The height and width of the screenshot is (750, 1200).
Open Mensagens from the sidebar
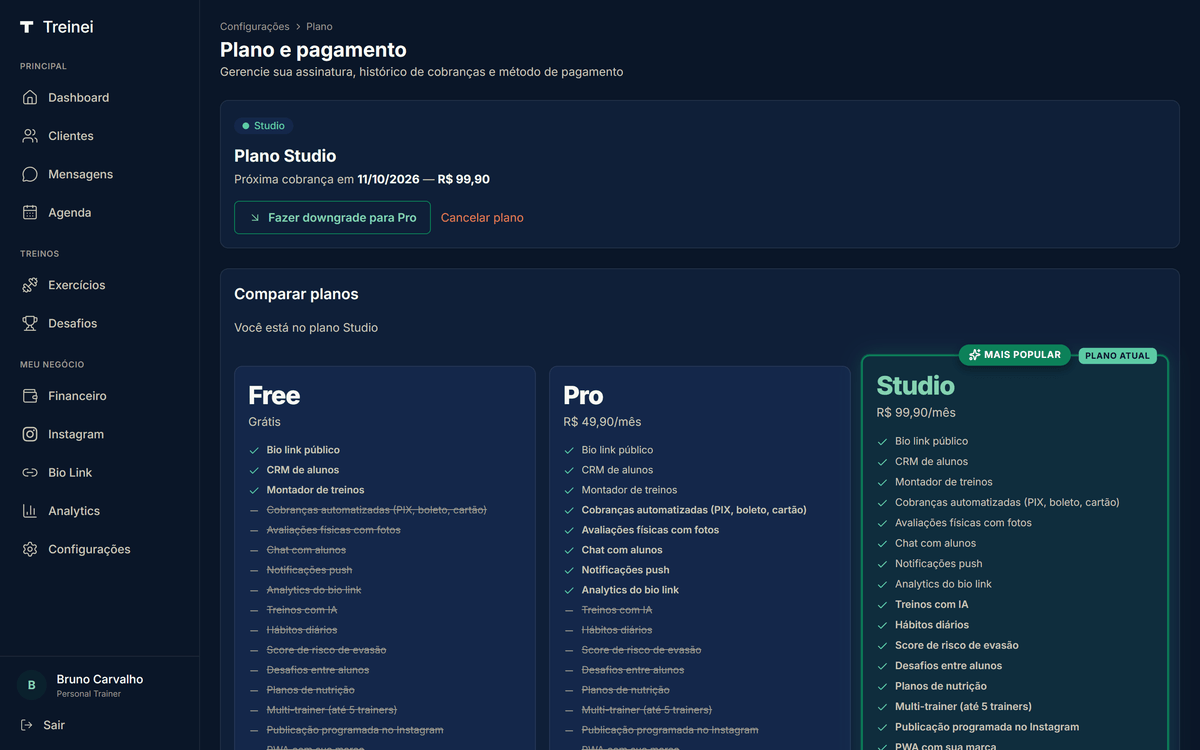pos(100,174)
